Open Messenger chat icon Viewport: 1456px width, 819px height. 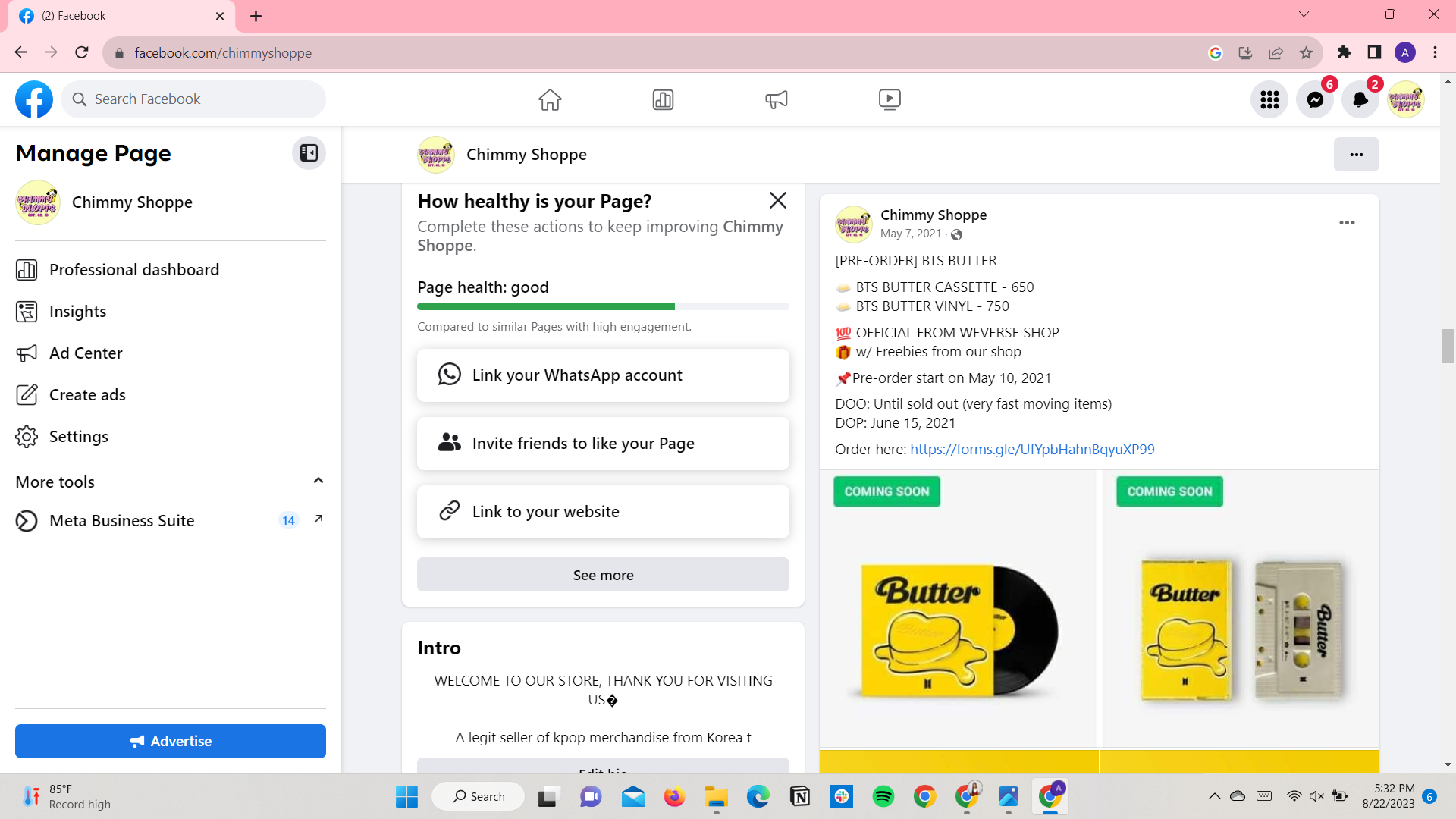[1315, 99]
